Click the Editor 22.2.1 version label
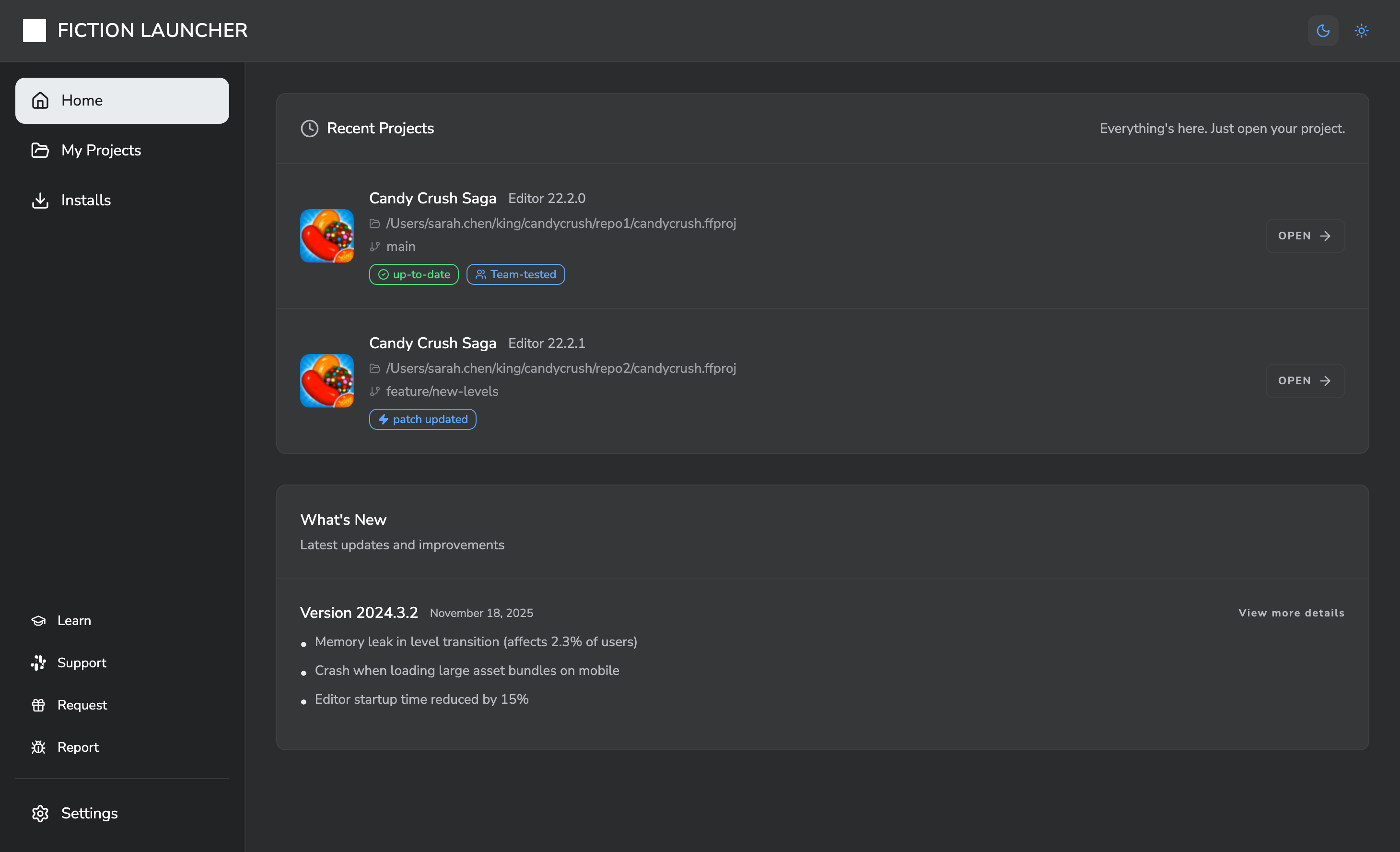 click(547, 343)
